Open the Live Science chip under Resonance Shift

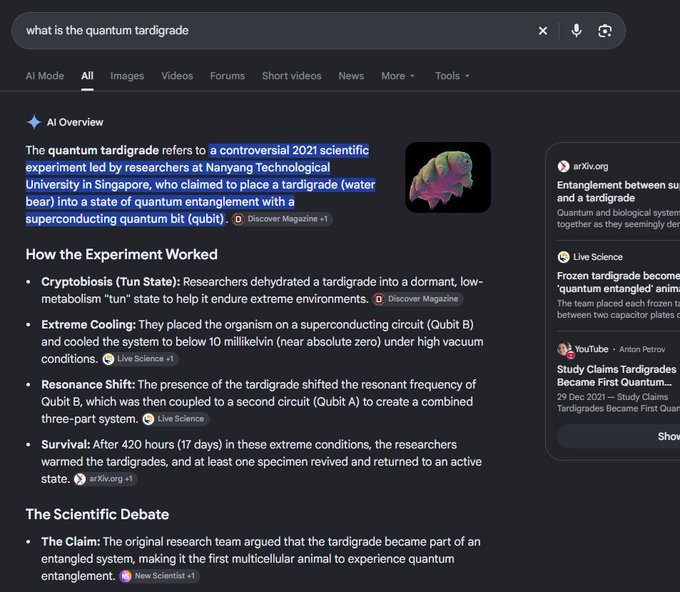176,419
